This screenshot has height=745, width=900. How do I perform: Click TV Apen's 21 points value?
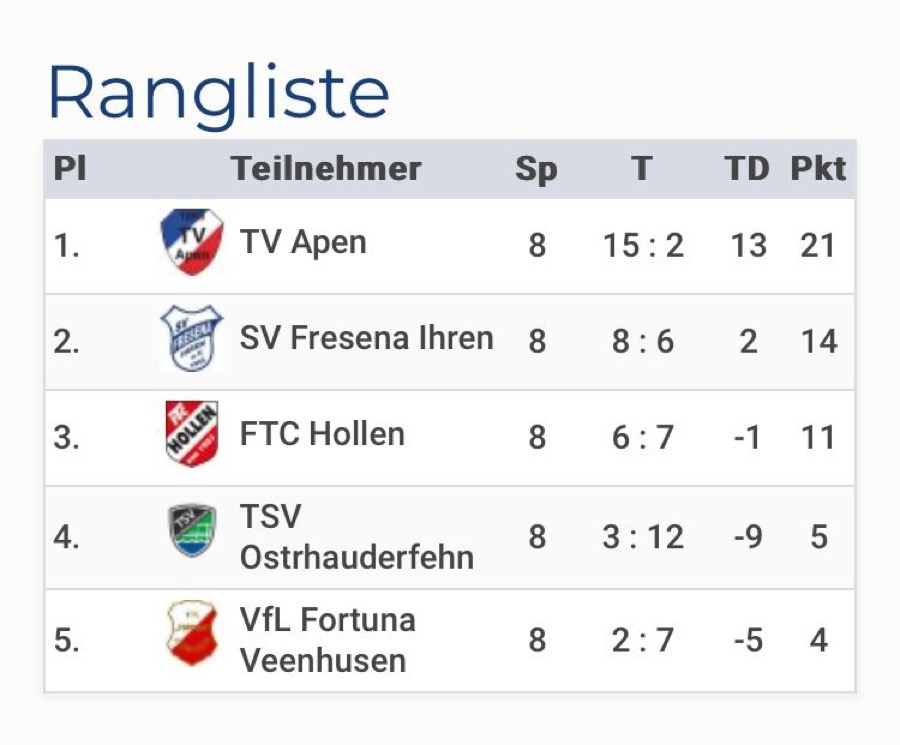[818, 245]
